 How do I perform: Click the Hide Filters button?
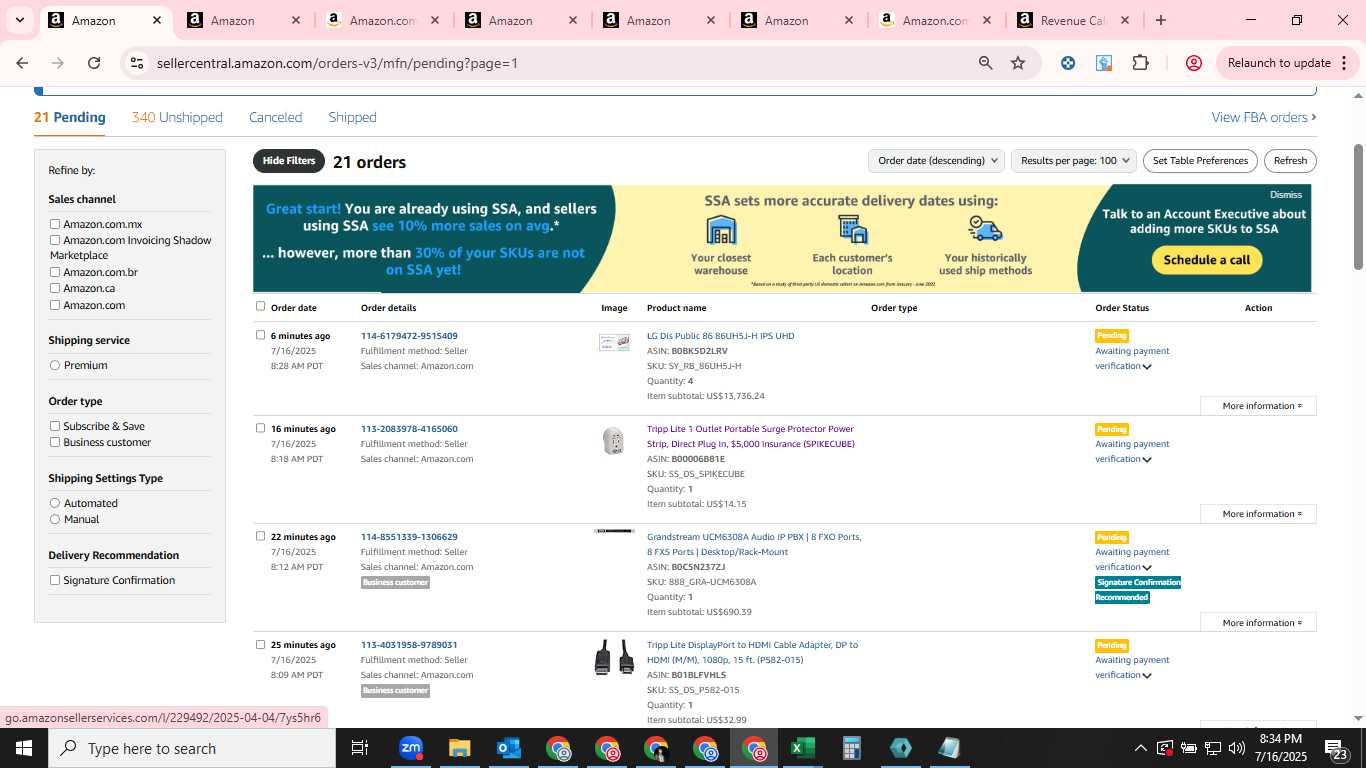click(289, 161)
